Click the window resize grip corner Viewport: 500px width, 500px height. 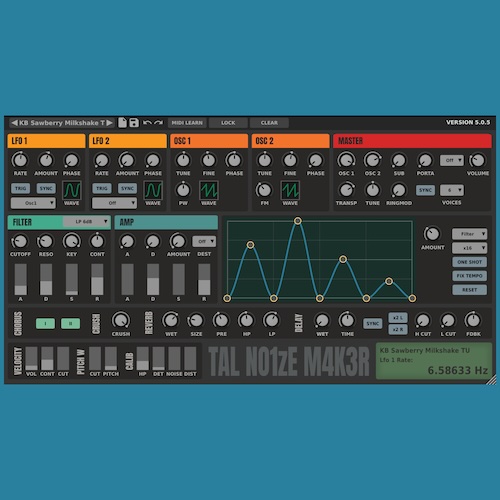[491, 380]
